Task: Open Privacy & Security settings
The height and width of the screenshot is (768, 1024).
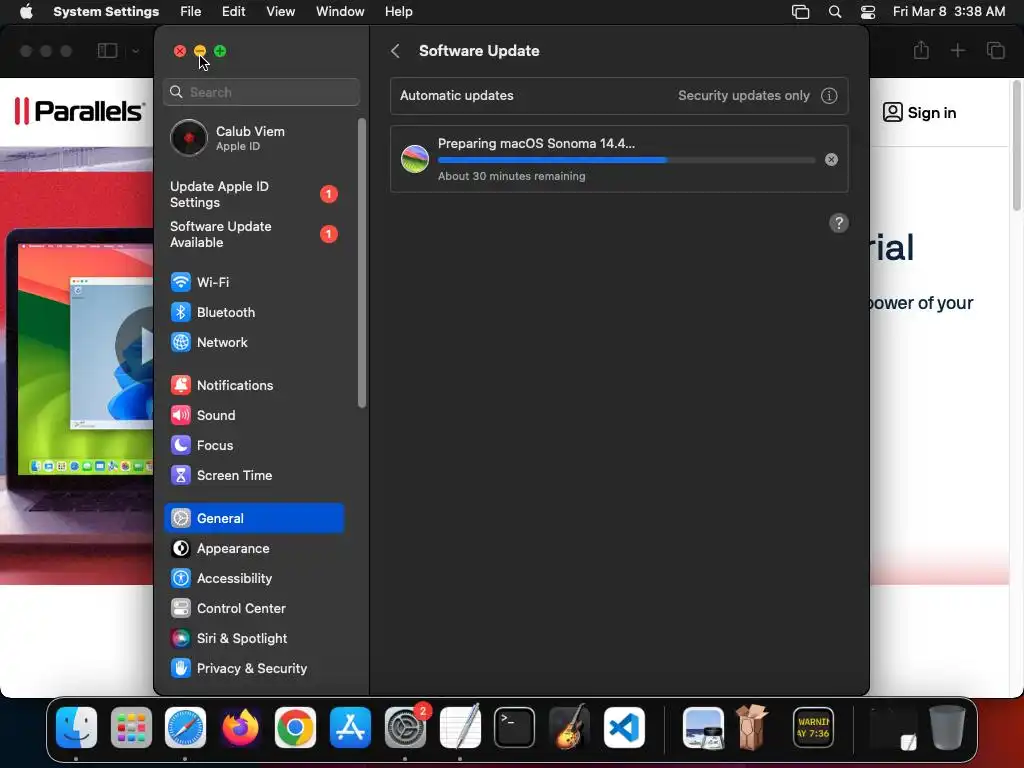Action: click(254, 669)
